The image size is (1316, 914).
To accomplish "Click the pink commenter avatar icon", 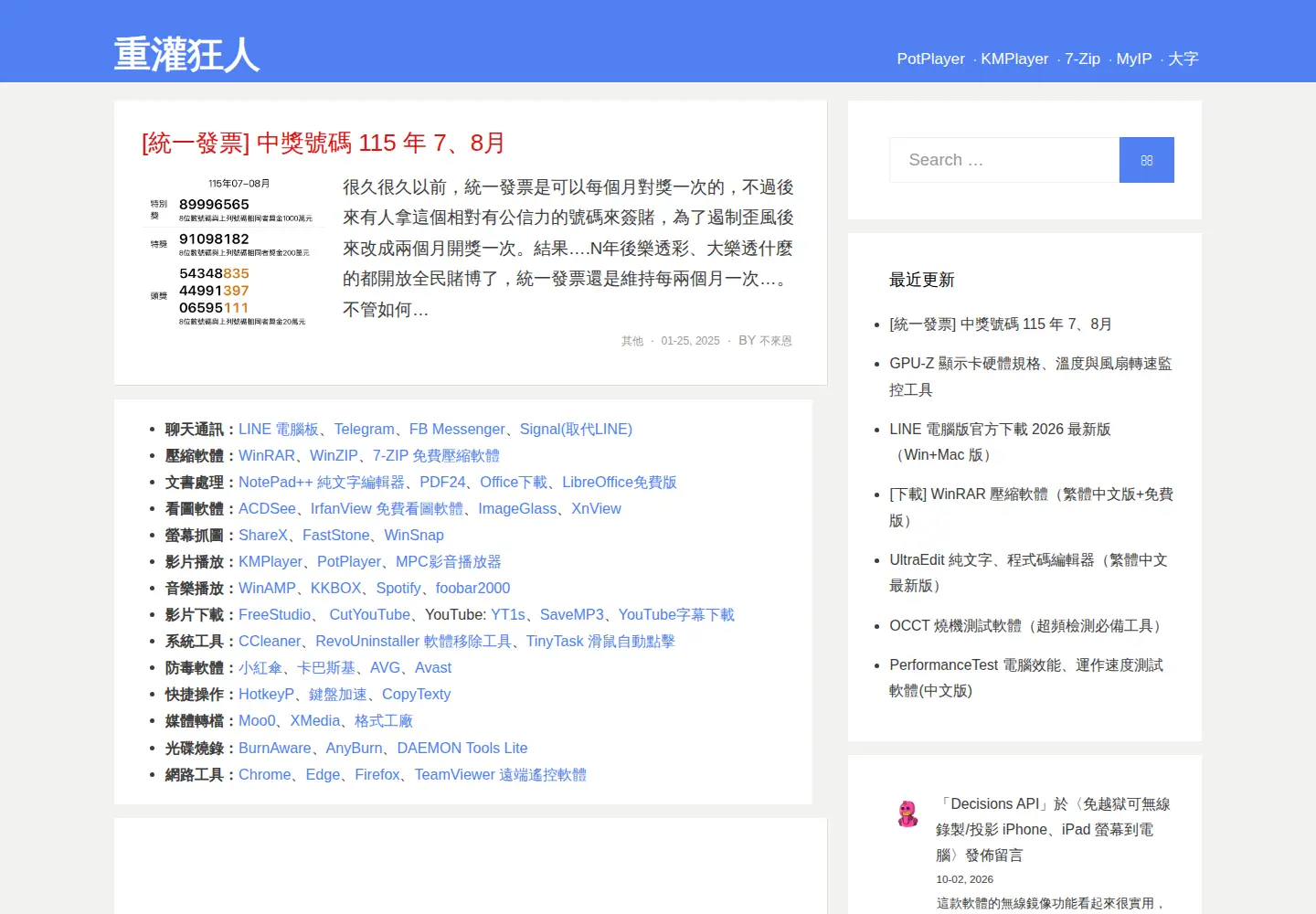I will [907, 813].
